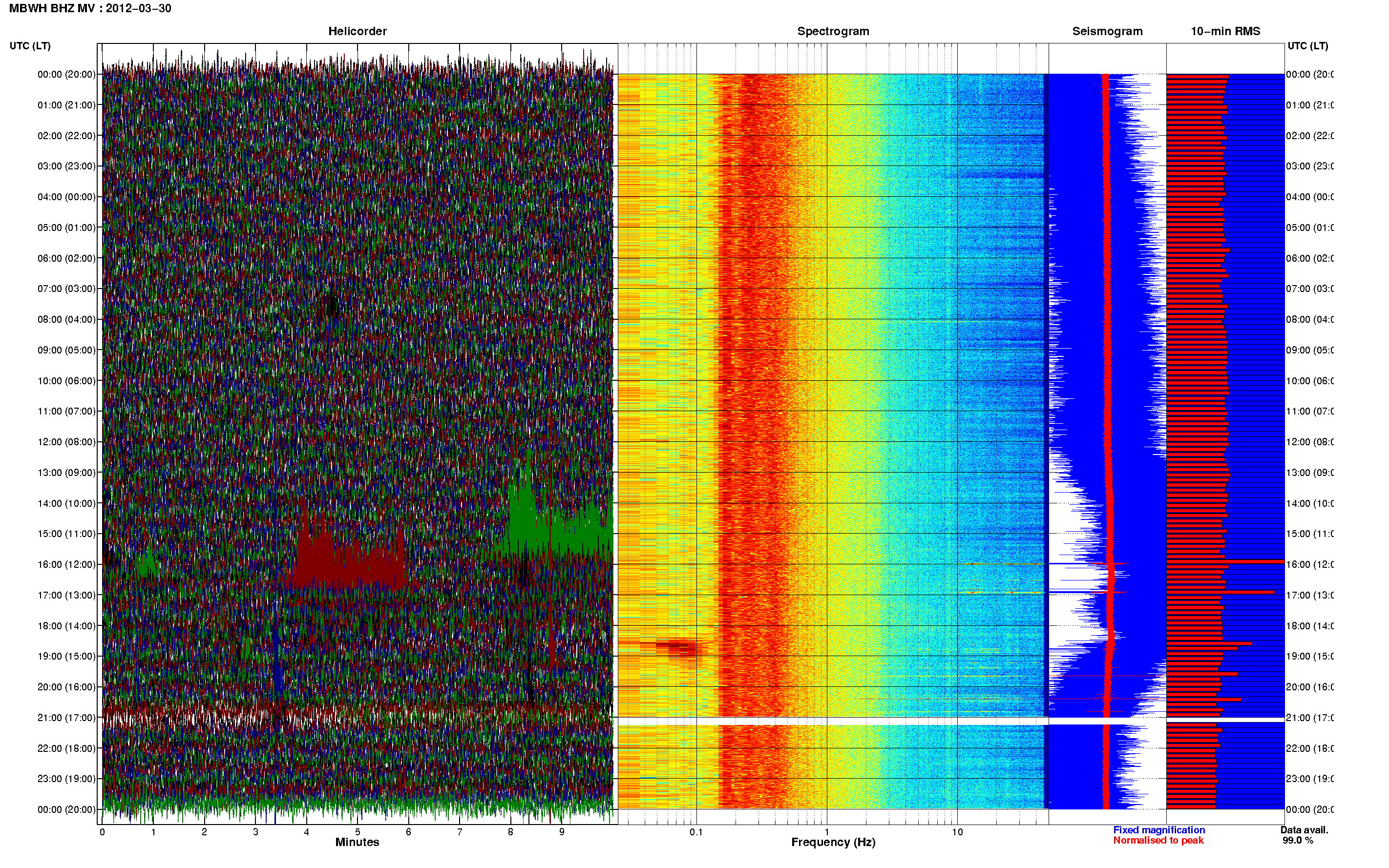Click left time label '19:00 (15:00)'

pos(66,656)
